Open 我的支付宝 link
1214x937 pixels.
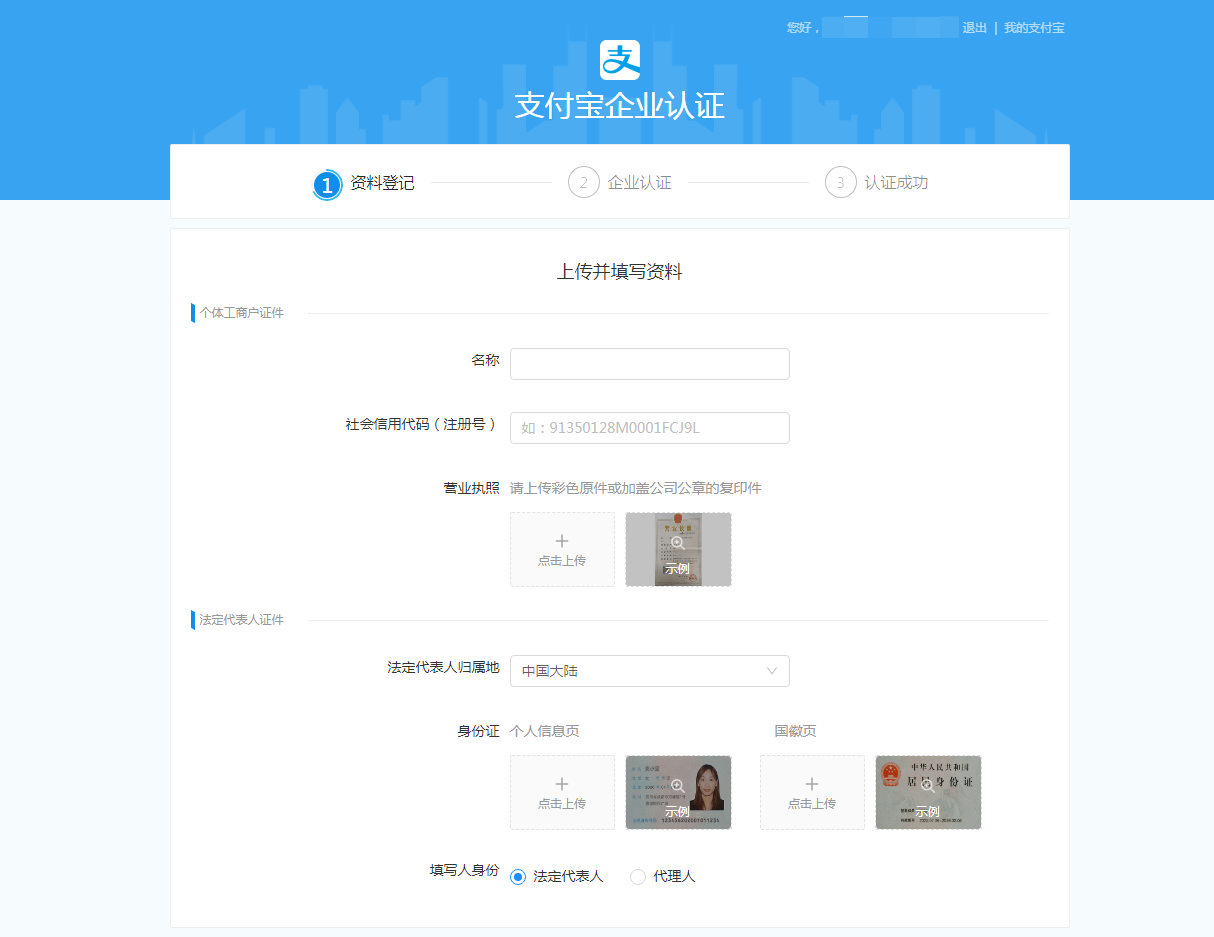click(1034, 28)
